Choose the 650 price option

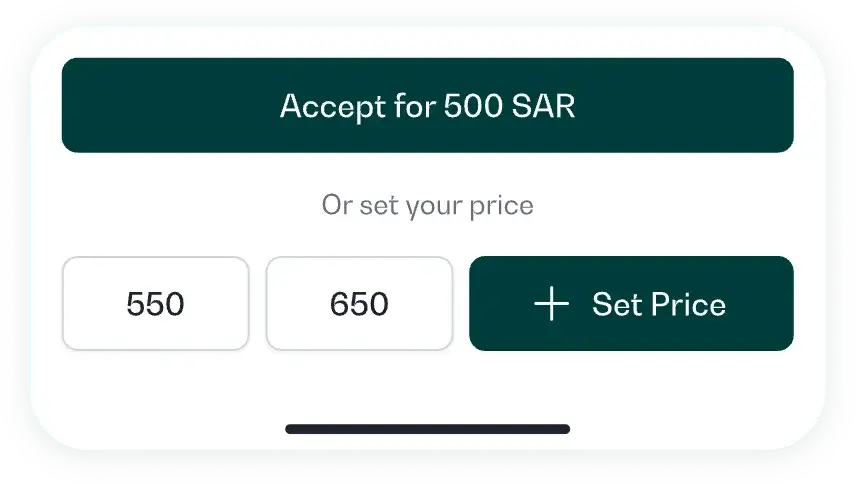(359, 304)
